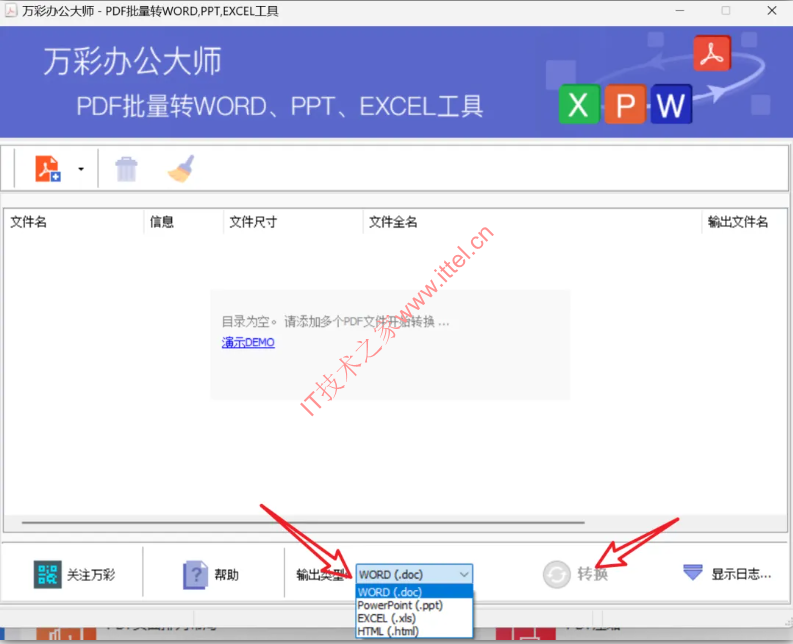
Task: Click the 转换 convert refresh icon
Action: click(557, 575)
